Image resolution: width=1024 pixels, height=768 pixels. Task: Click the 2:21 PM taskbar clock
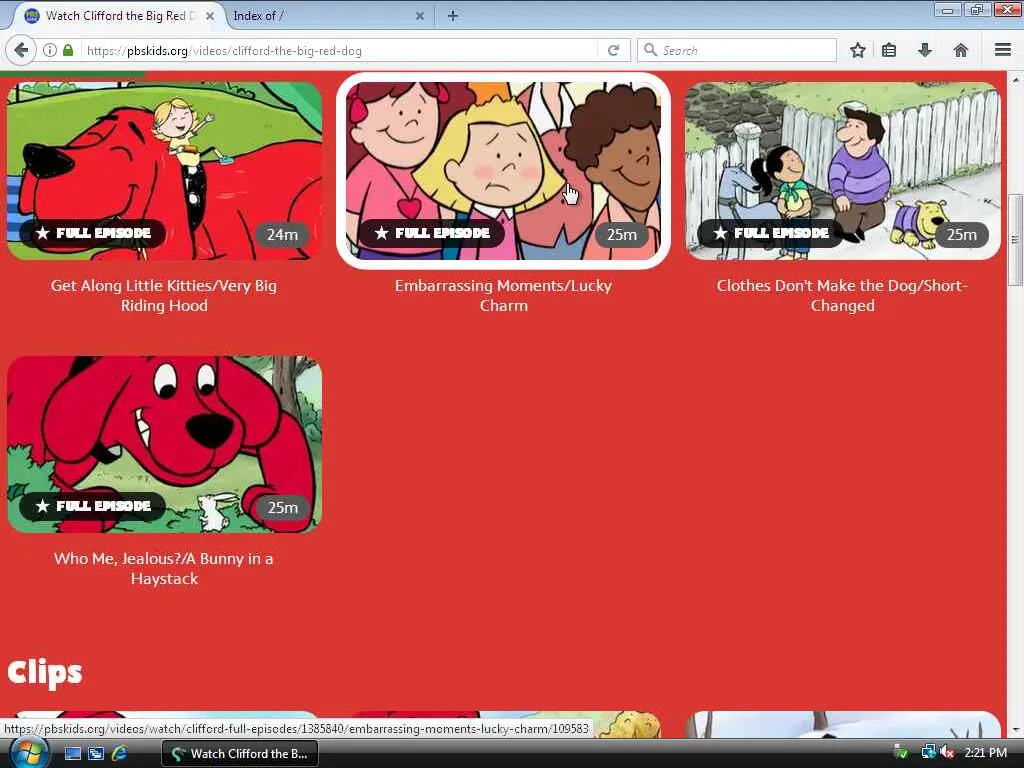pyautogui.click(x=985, y=753)
